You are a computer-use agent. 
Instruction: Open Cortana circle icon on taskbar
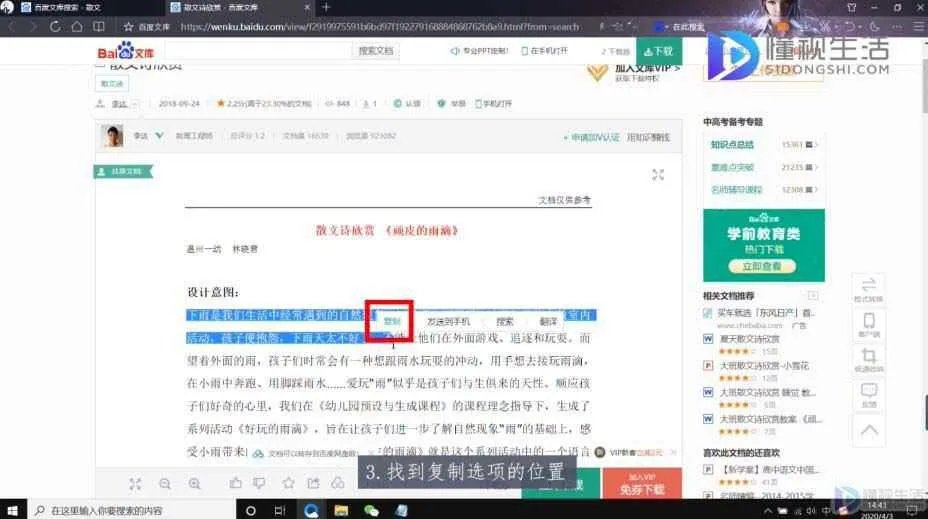point(250,510)
